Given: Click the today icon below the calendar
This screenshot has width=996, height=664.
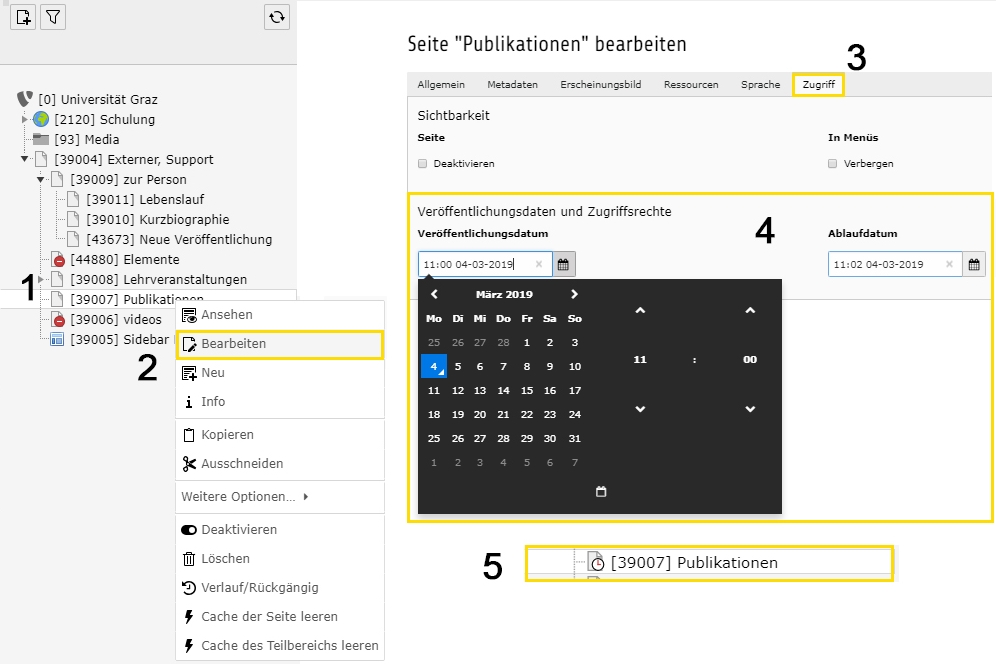Looking at the screenshot, I should click(x=601, y=491).
